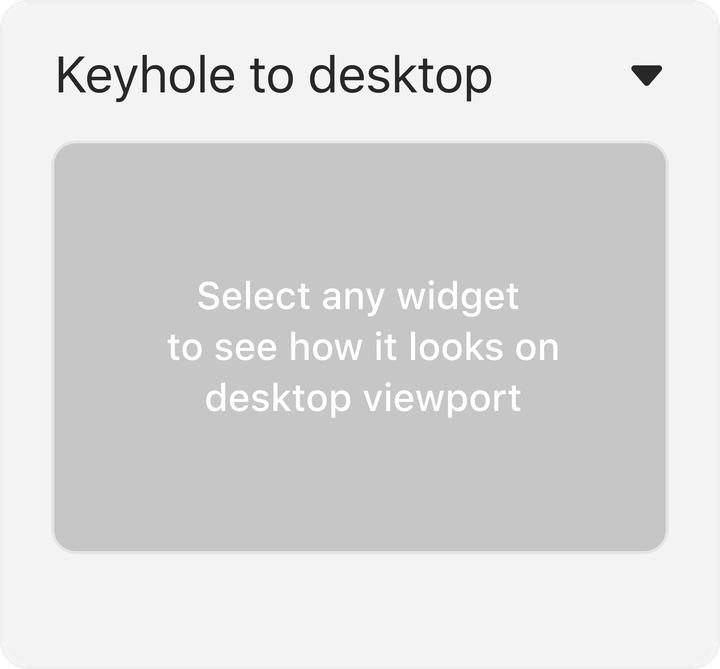720x669 pixels.
Task: Click the word 'Select' in the preview hint
Action: [254, 296]
